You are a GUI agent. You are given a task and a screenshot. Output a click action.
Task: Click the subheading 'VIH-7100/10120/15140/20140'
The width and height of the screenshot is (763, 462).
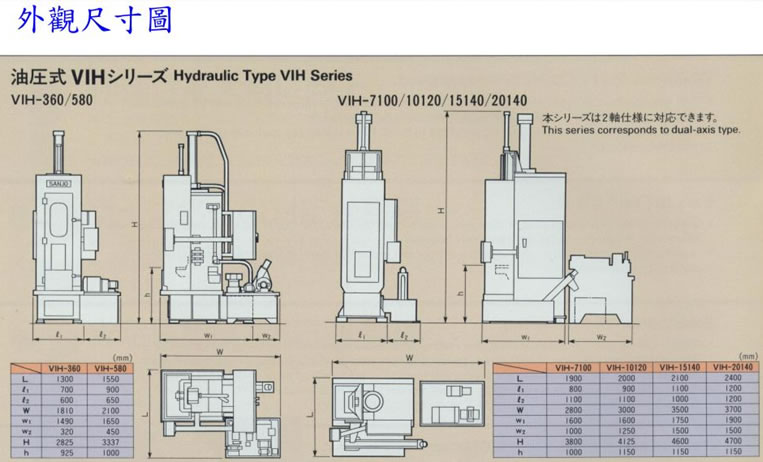tap(432, 101)
